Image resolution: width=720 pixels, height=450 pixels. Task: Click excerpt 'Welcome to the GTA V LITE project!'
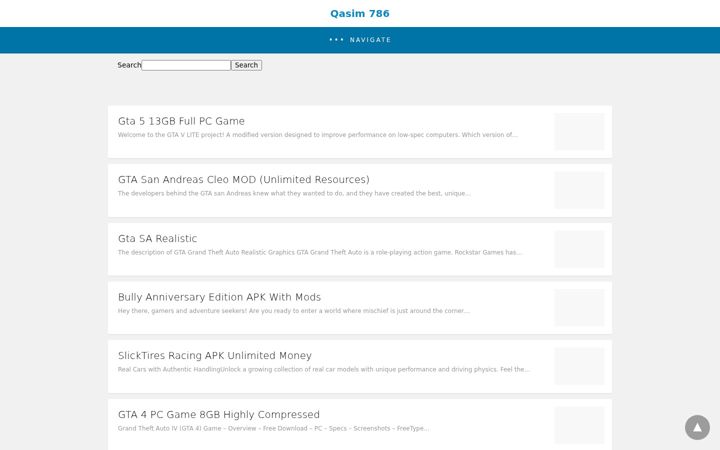pyautogui.click(x=318, y=135)
